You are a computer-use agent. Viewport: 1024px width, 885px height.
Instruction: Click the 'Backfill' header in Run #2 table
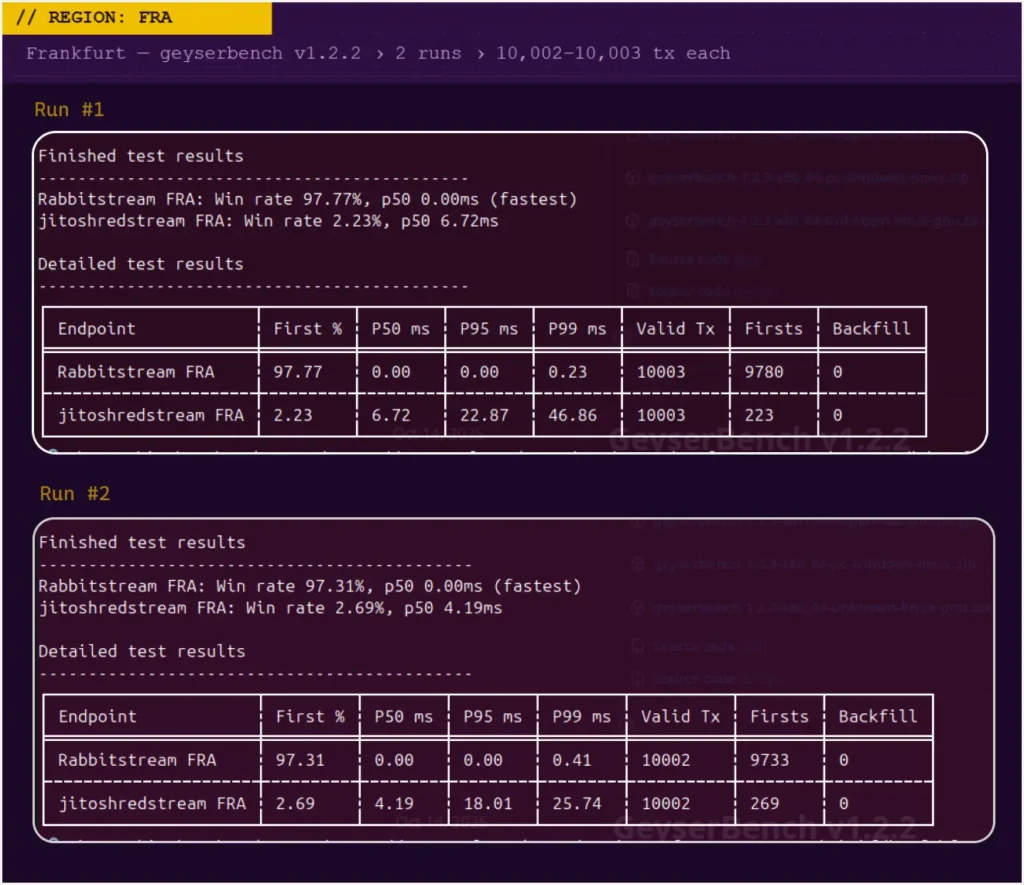(x=878, y=716)
